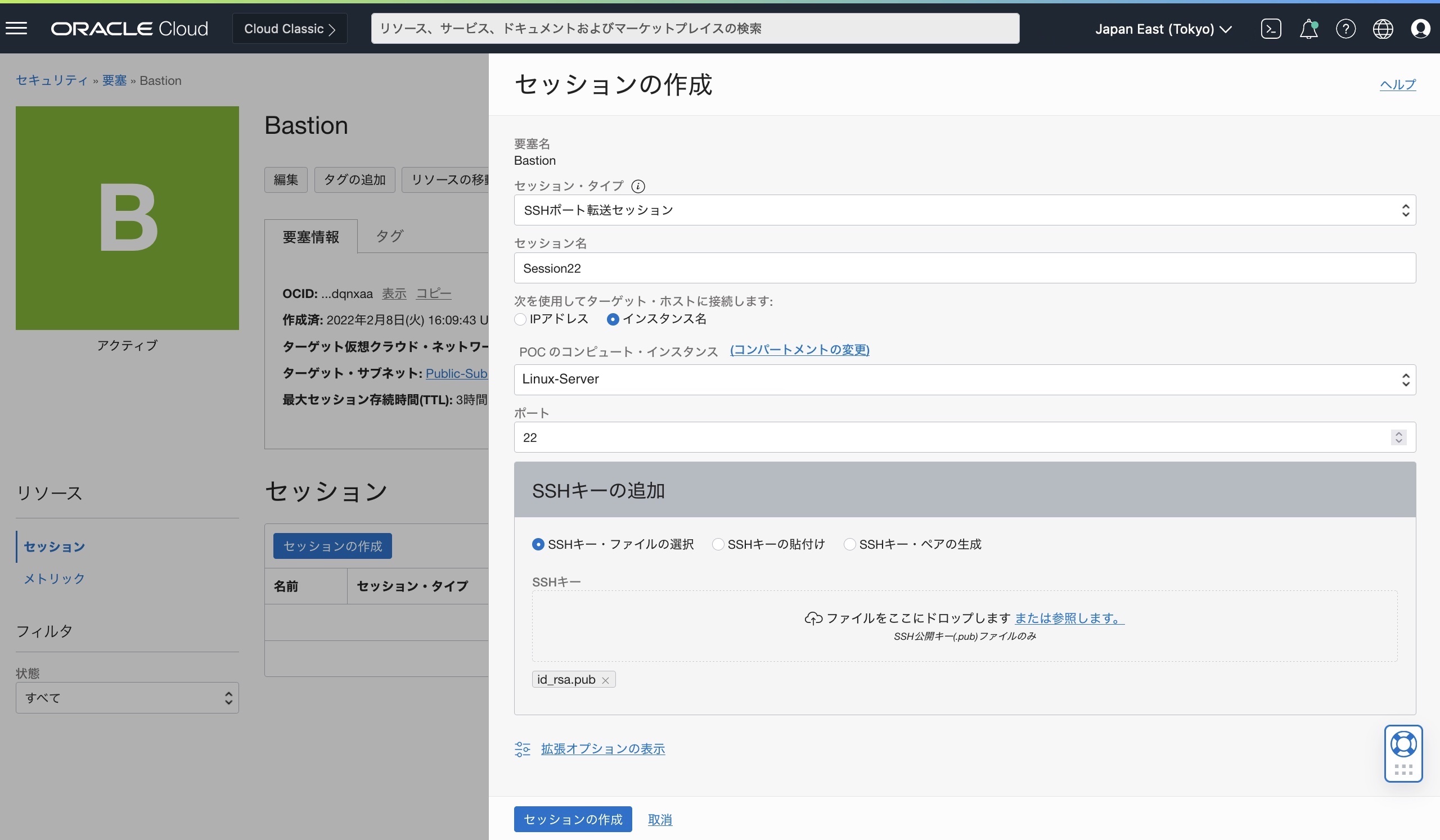Open the help question mark menu

[1346, 28]
